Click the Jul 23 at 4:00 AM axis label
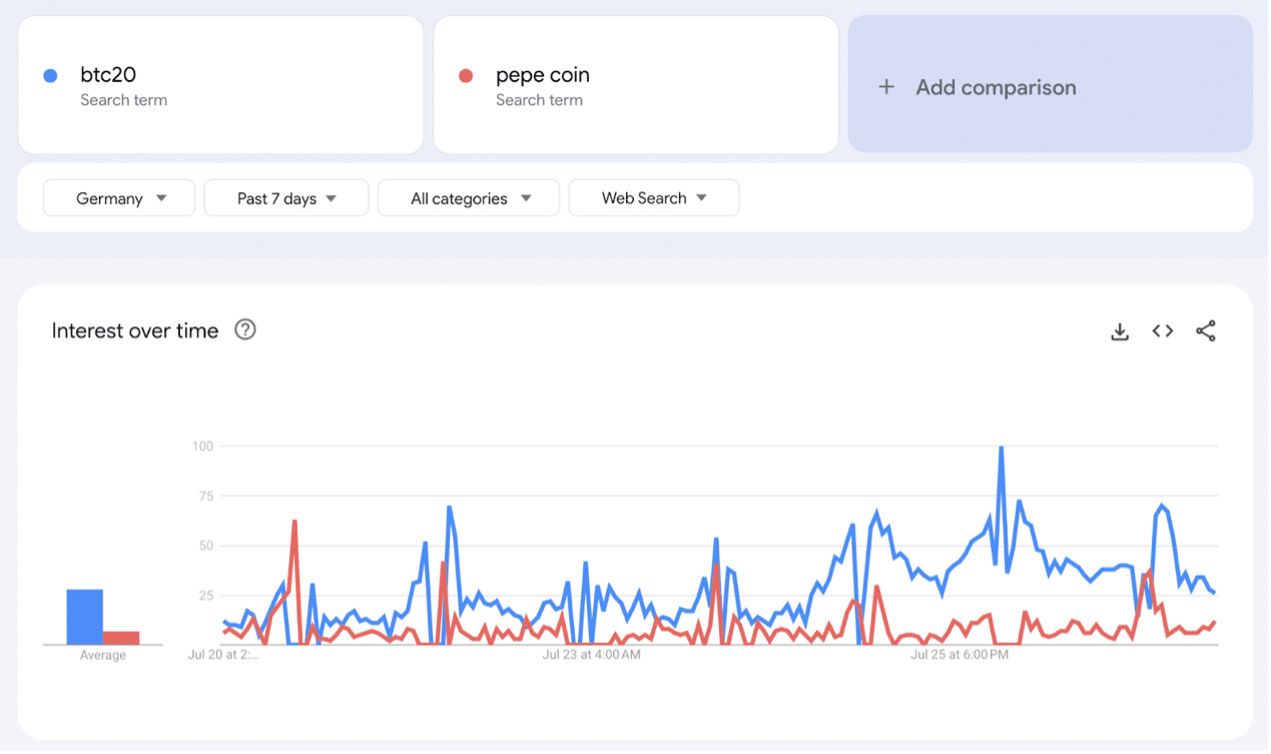This screenshot has height=754, width=1271. pos(591,655)
